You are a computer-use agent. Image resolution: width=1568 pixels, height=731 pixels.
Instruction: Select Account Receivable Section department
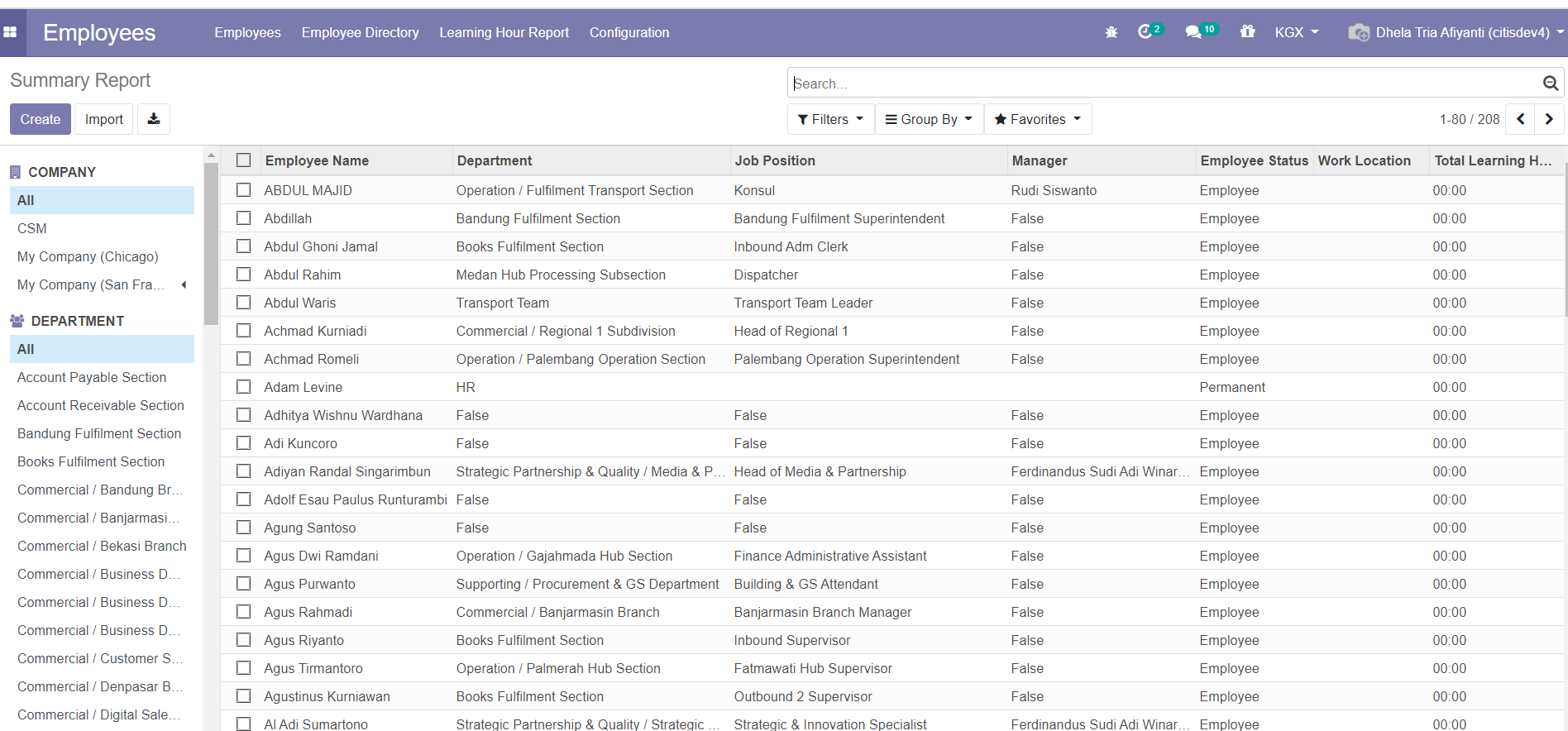pyautogui.click(x=102, y=405)
